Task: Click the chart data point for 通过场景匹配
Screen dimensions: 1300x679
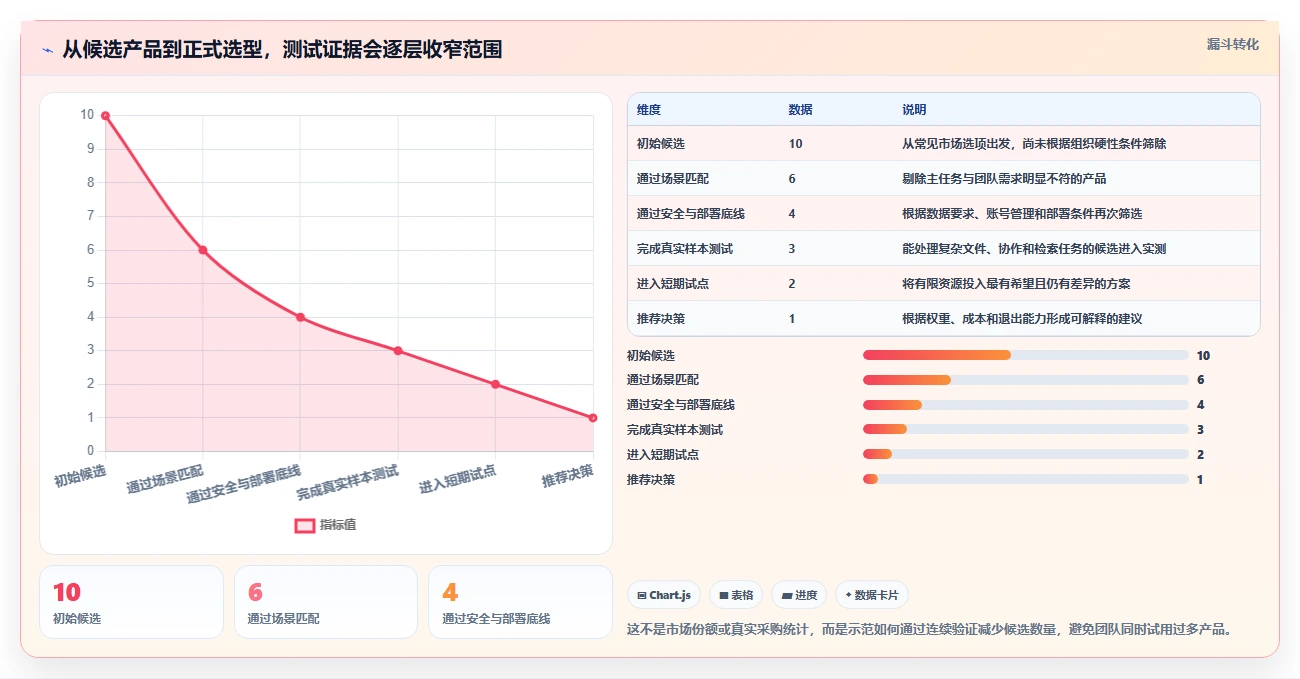Action: [x=203, y=250]
